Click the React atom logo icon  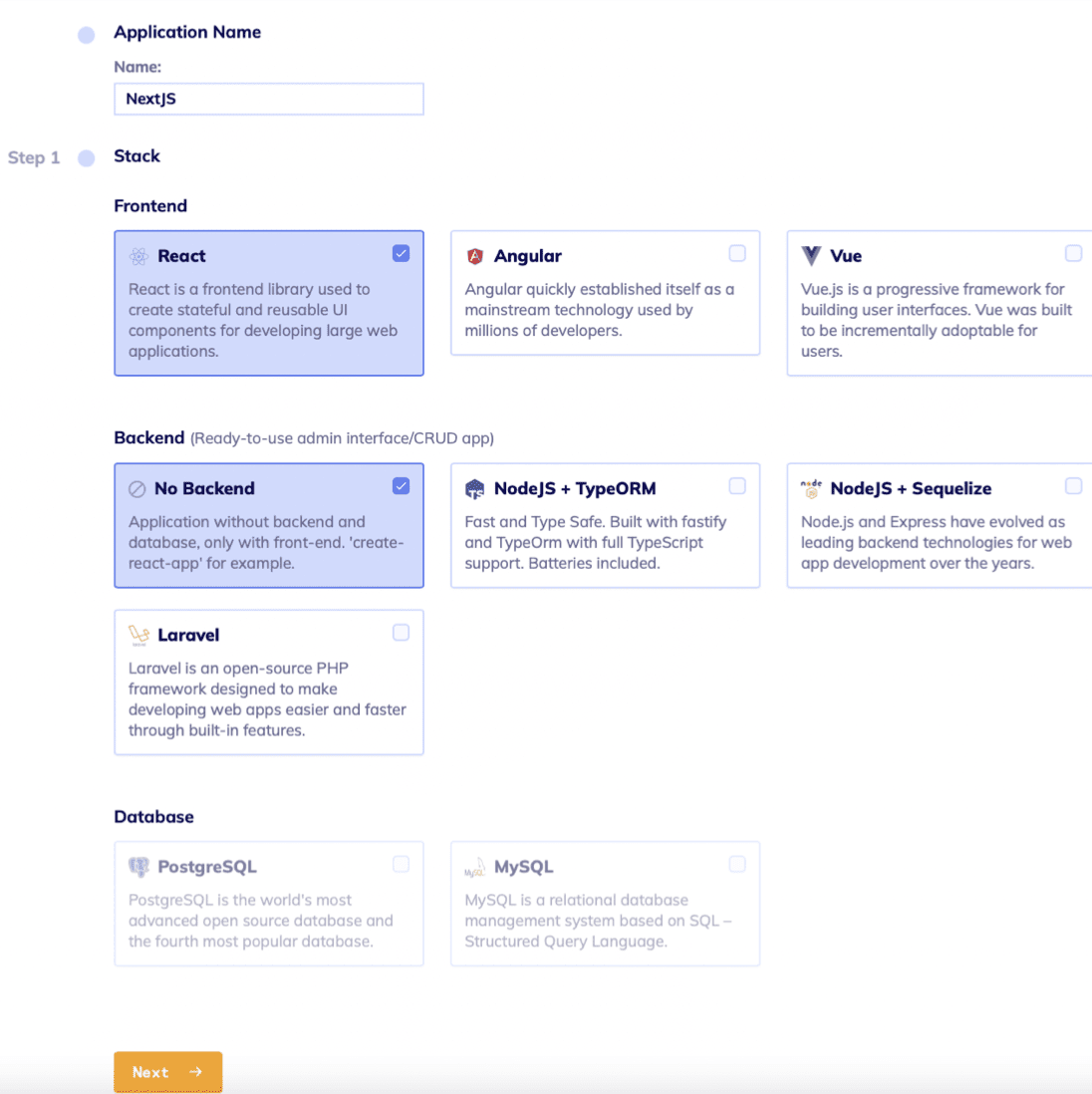coord(138,256)
